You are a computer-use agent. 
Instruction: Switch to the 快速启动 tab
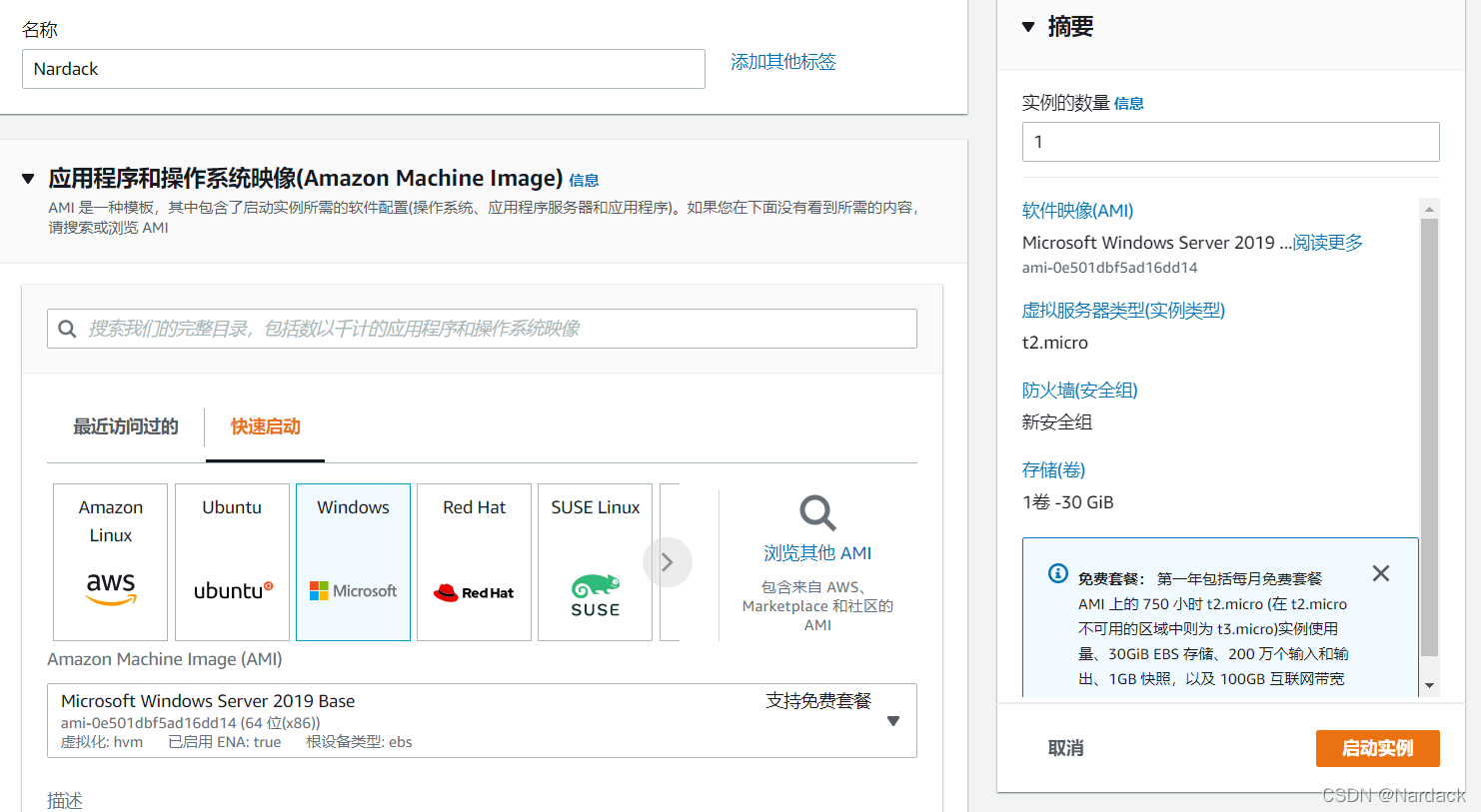[266, 426]
